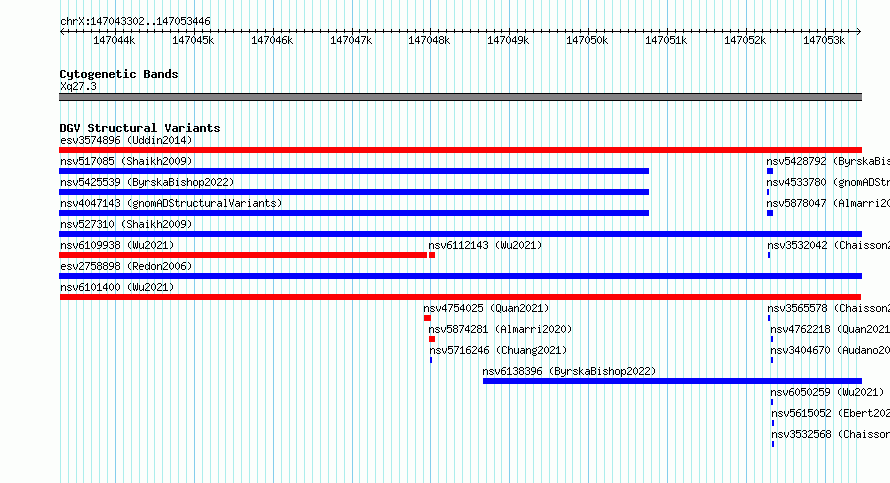Open nsv4754025 (Quan2021) variant label
Screen dimensions: 890x483
click(486, 308)
